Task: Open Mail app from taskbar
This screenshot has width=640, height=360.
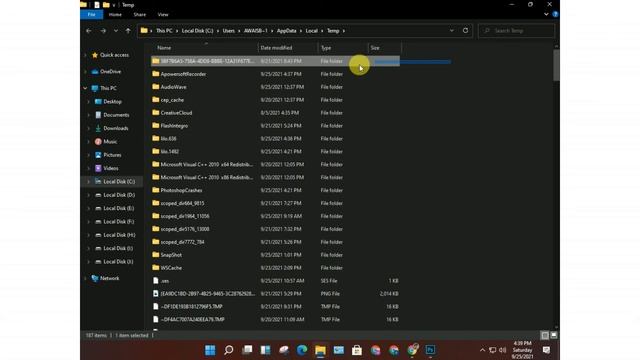Action: pyautogui.click(x=339, y=350)
